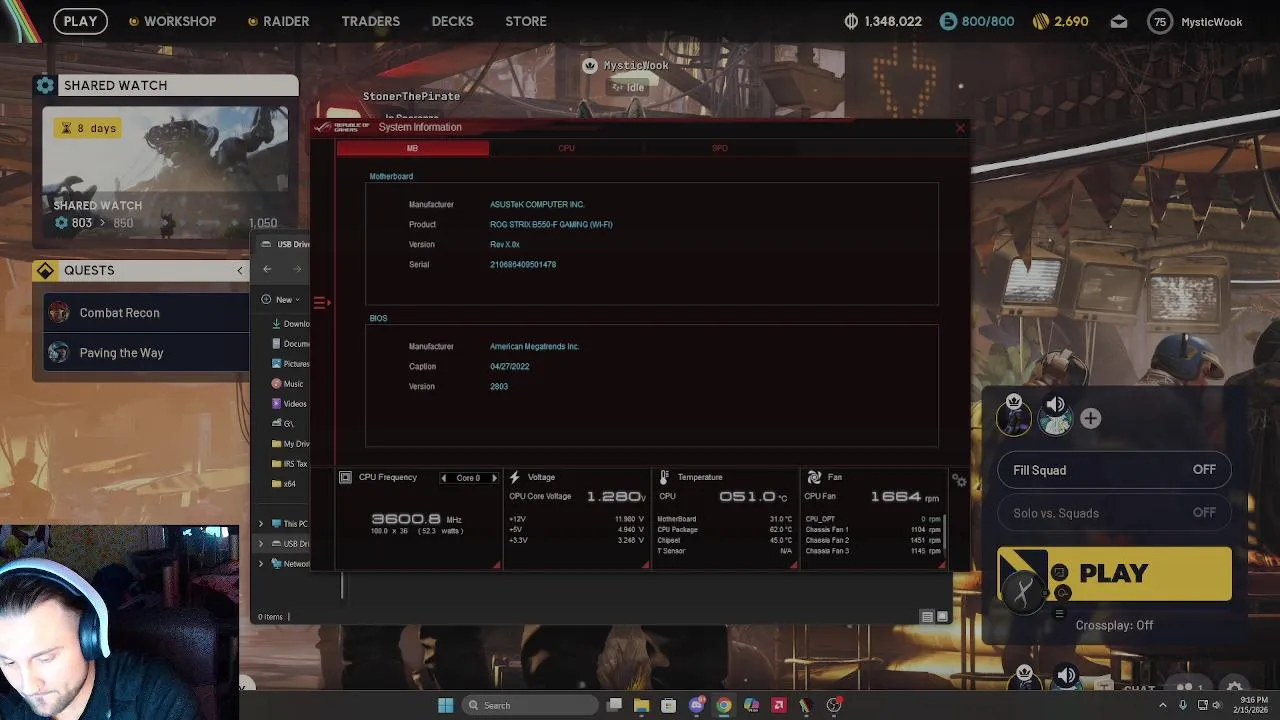
Task: Open the New dropdown in File Explorer
Action: [281, 300]
